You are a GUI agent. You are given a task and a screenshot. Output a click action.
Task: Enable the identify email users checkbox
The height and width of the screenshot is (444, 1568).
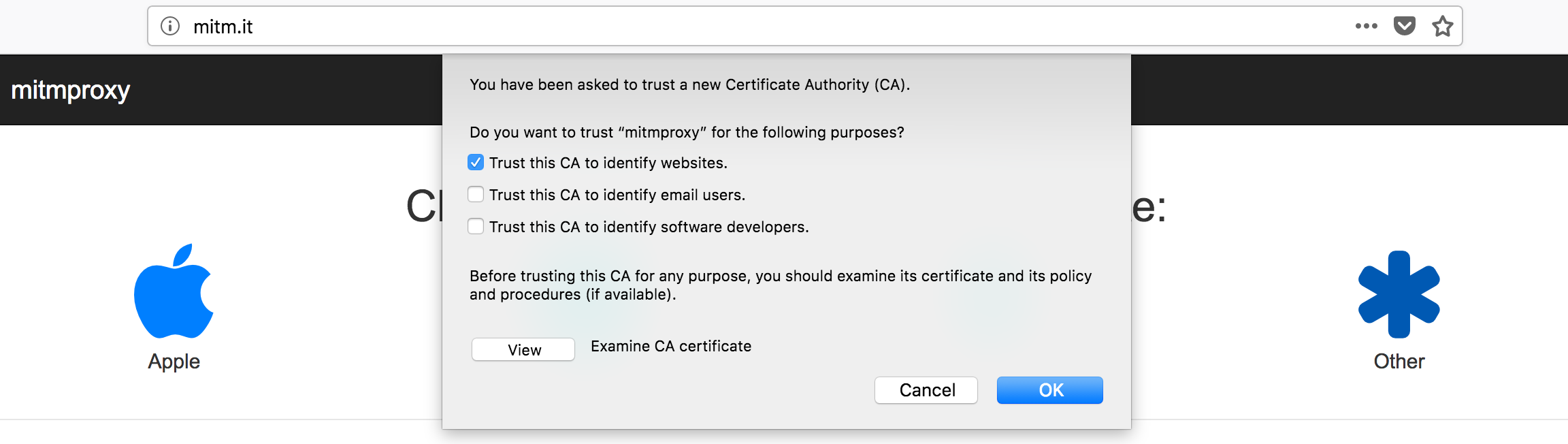coord(476,195)
